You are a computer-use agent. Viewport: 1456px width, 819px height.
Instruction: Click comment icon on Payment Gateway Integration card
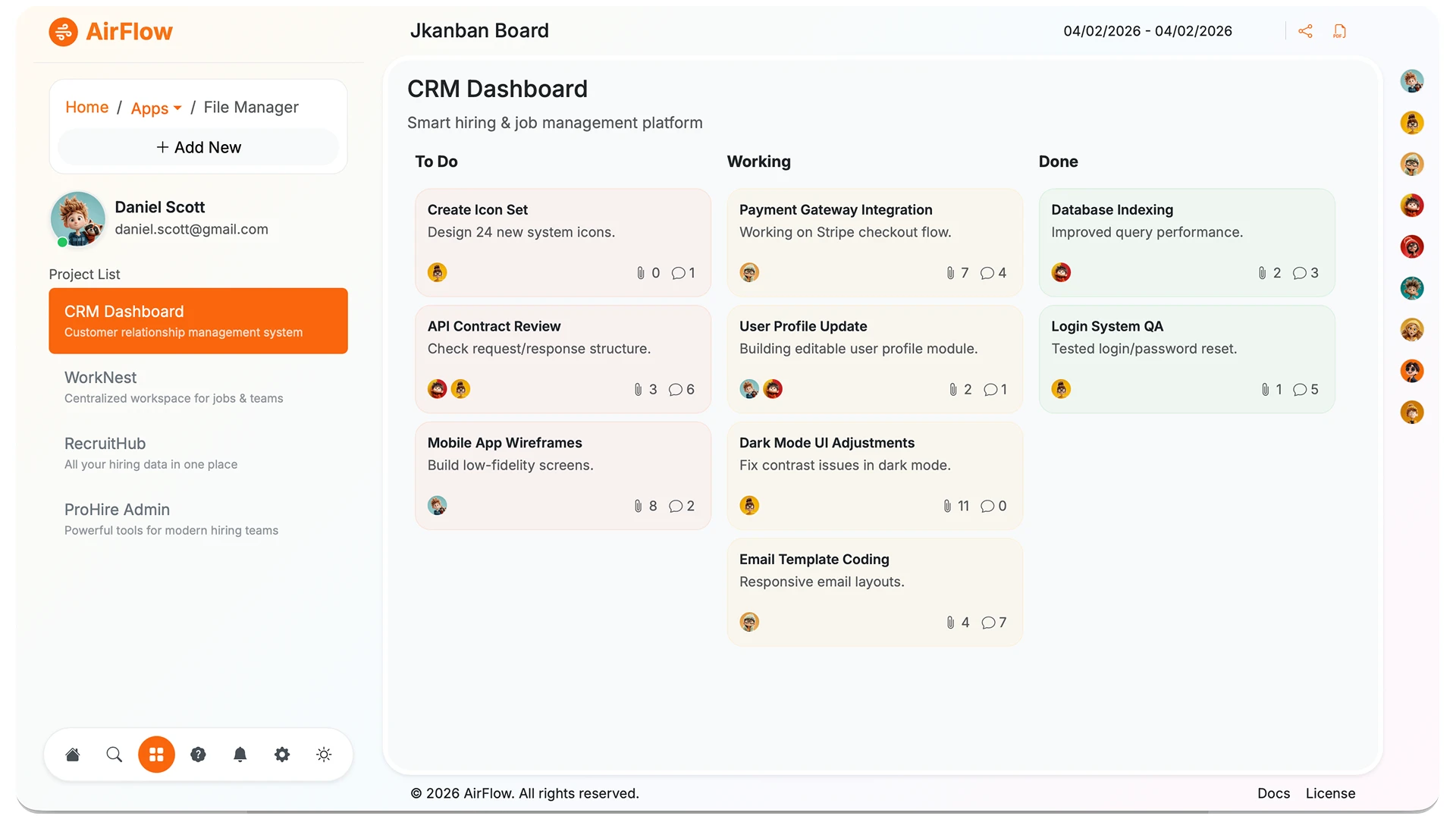pyautogui.click(x=987, y=273)
